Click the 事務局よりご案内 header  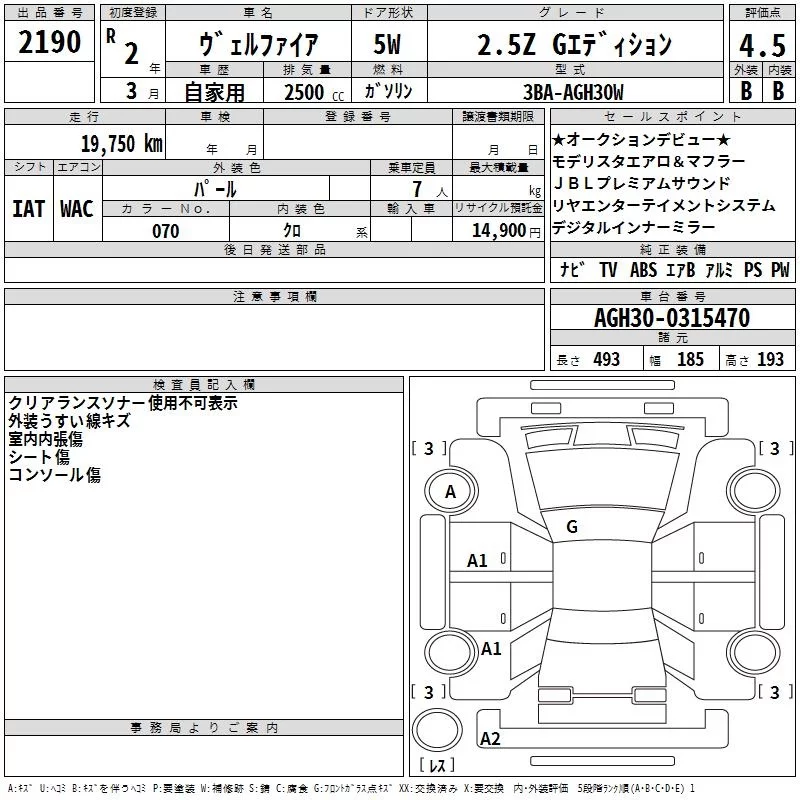tap(204, 728)
